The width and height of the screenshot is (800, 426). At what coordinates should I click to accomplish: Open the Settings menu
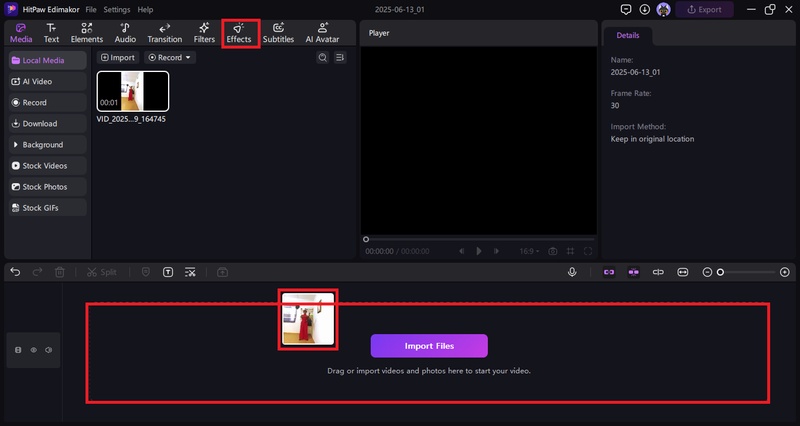click(116, 10)
